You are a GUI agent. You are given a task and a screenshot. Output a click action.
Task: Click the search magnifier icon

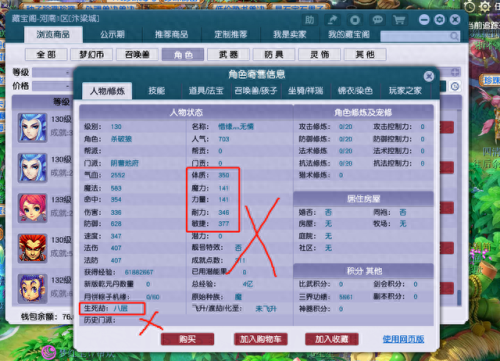click(454, 36)
